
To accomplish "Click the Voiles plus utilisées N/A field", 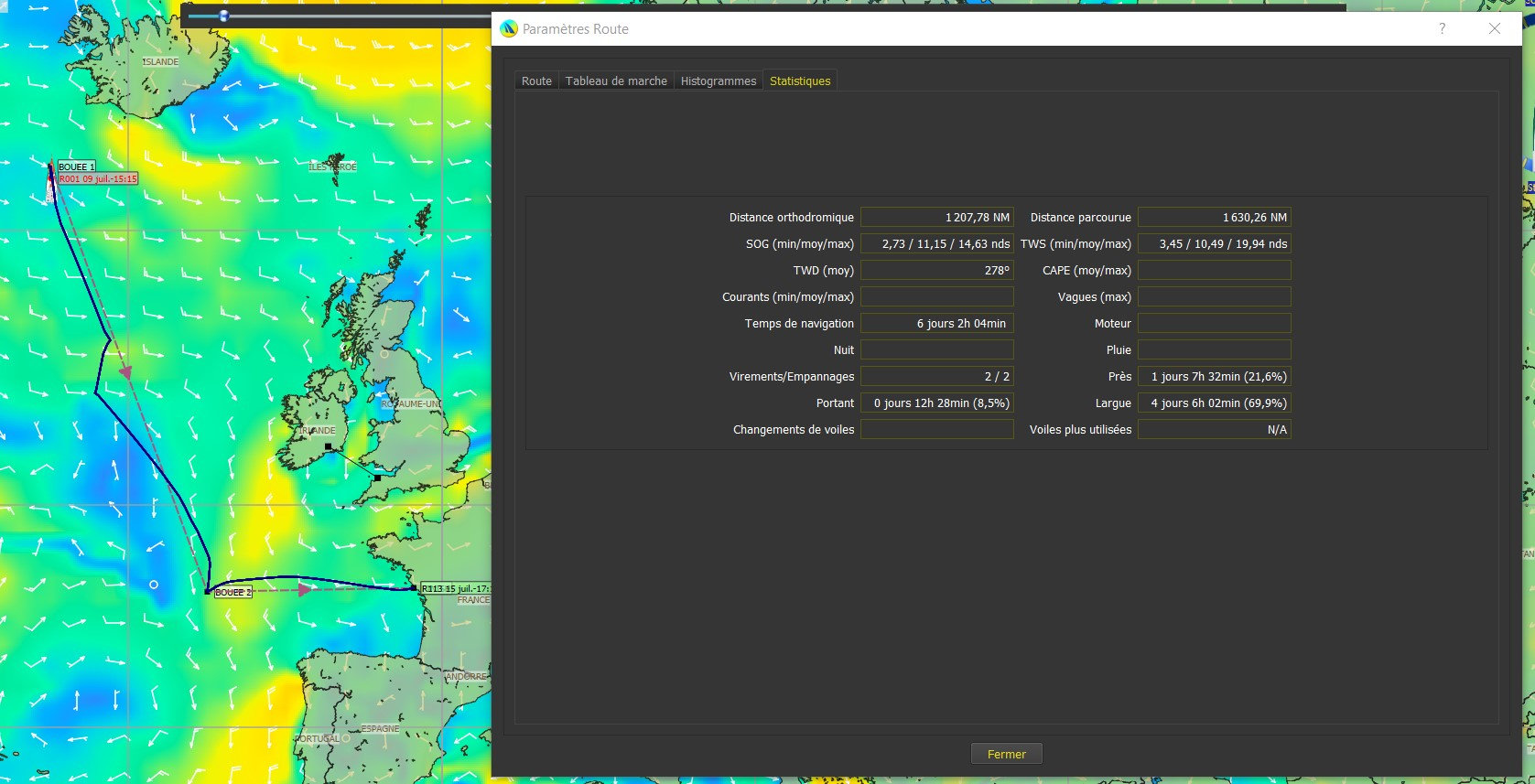I will 1215,430.
